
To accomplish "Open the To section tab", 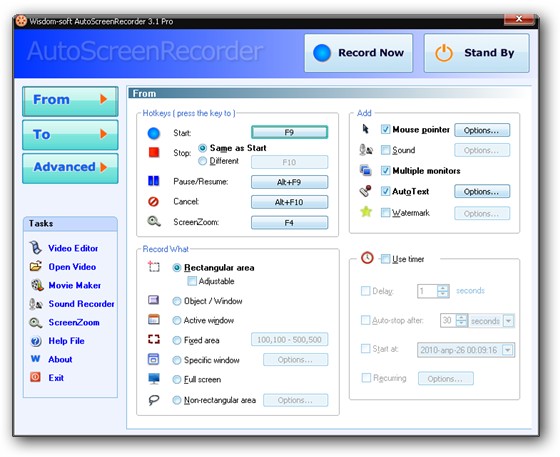I will [x=70, y=135].
